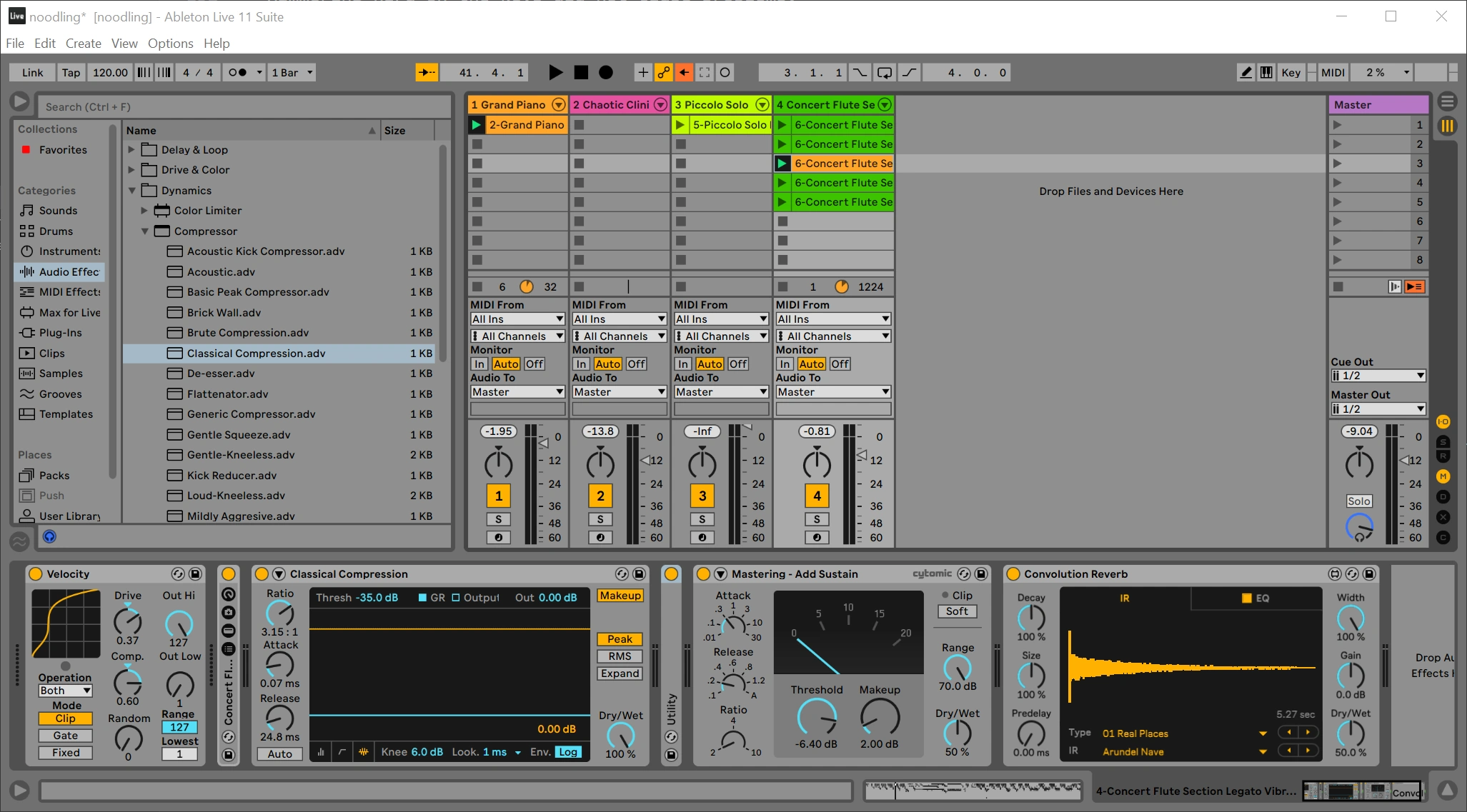Toggle the metronome button
Viewport: 1467px width, 812px height.
click(x=238, y=72)
